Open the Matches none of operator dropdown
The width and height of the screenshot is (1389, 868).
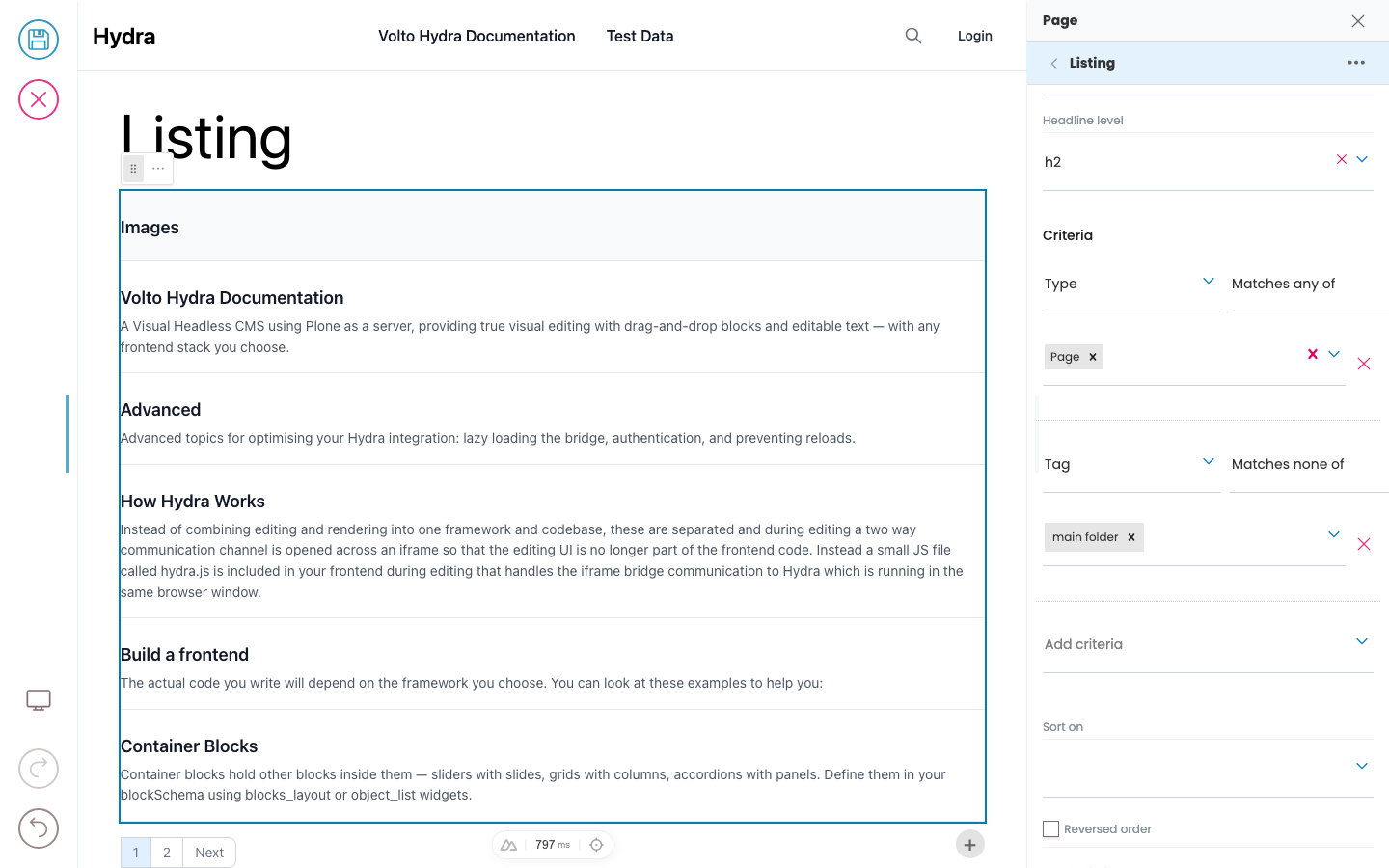[1309, 464]
